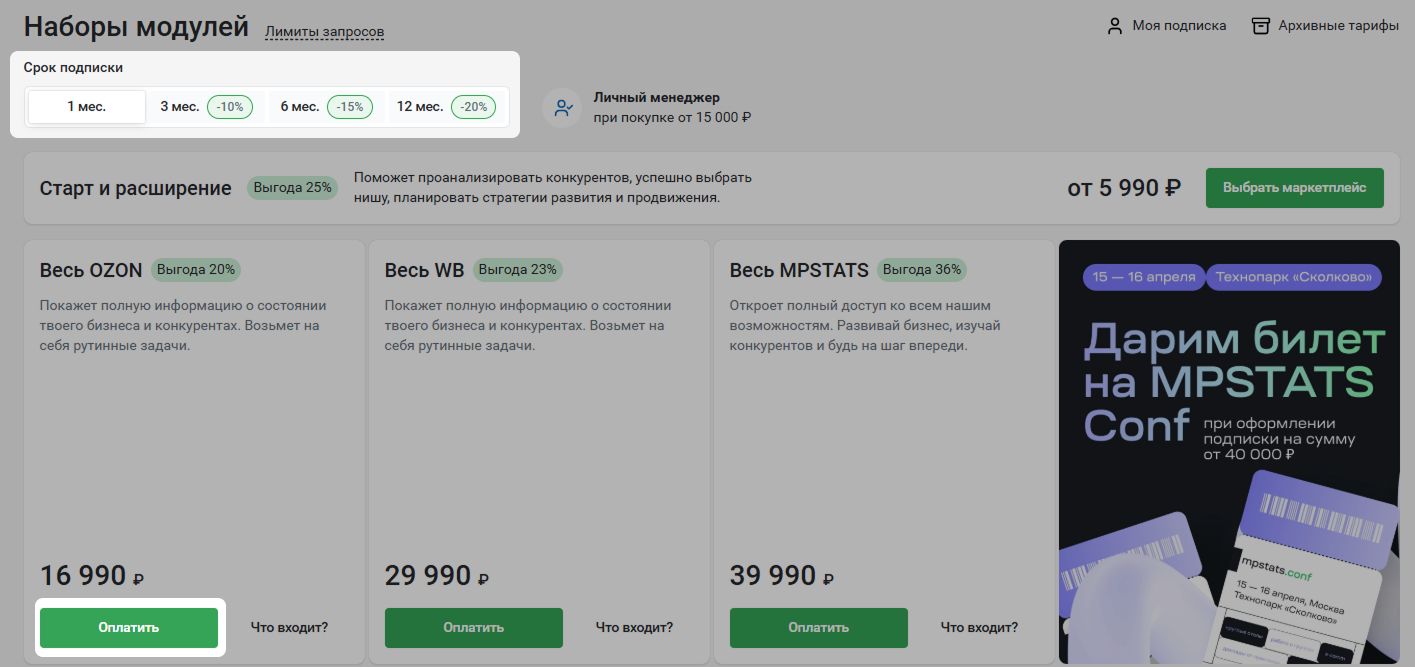1415x667 pixels.
Task: Click the Личный менеджер person icon
Action: [563, 108]
